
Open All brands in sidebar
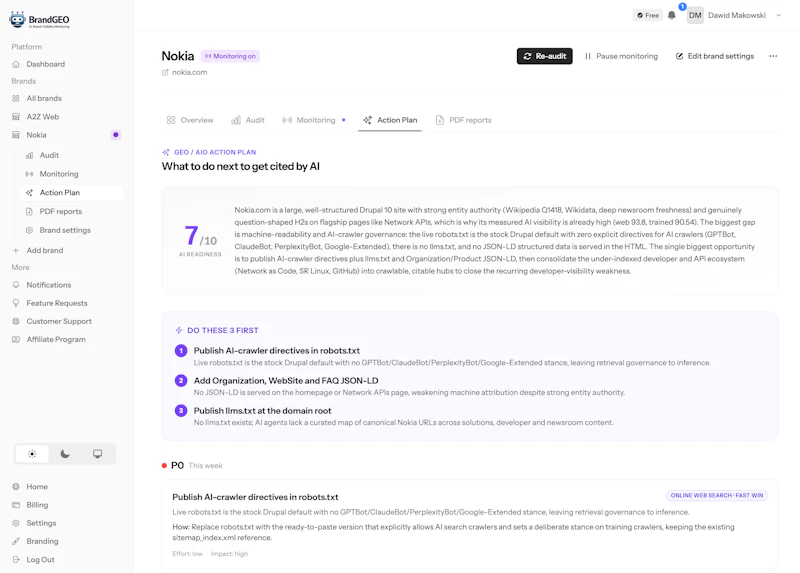pos(44,98)
